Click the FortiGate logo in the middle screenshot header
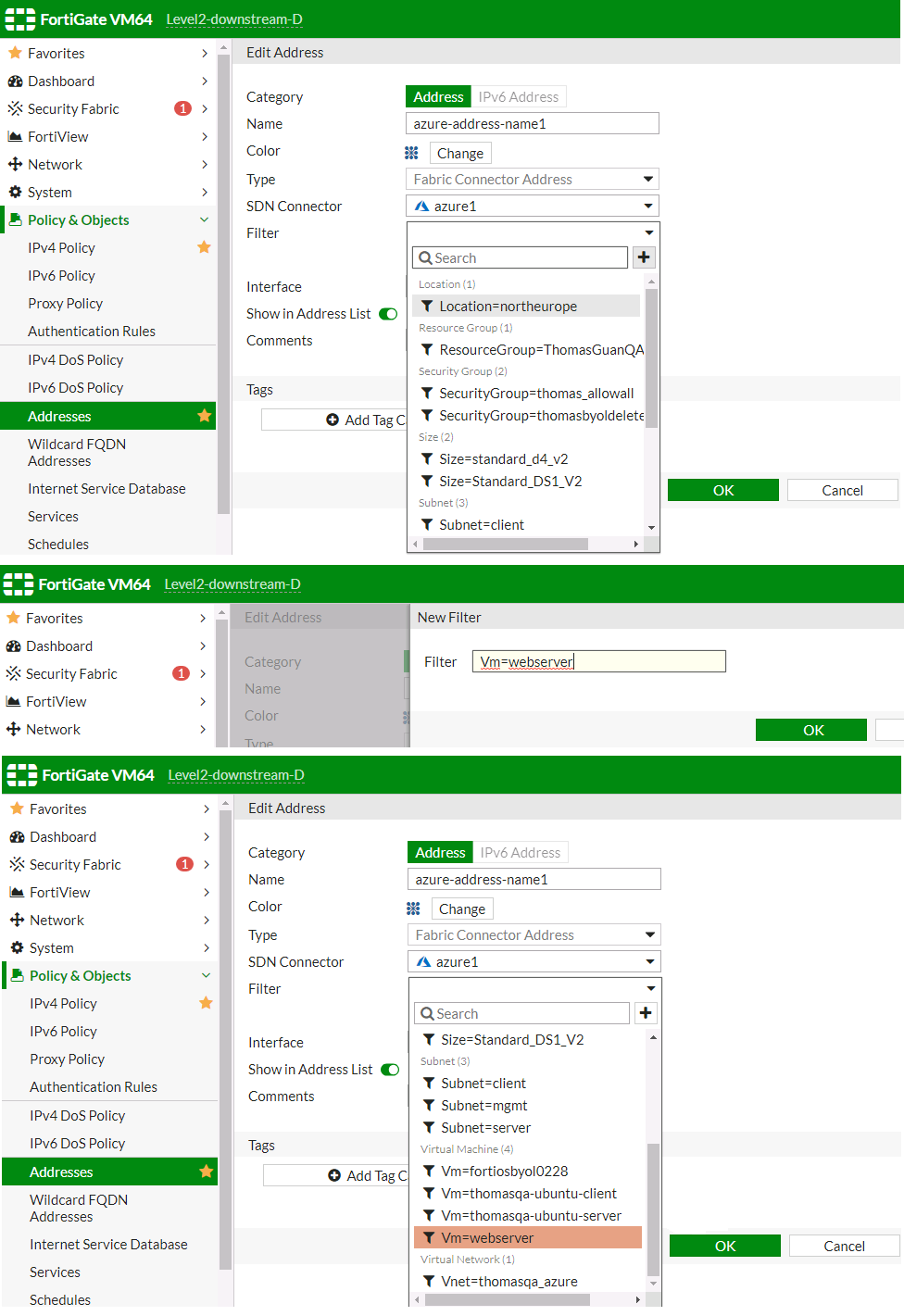Image resolution: width=904 pixels, height=1316 pixels. (x=19, y=584)
